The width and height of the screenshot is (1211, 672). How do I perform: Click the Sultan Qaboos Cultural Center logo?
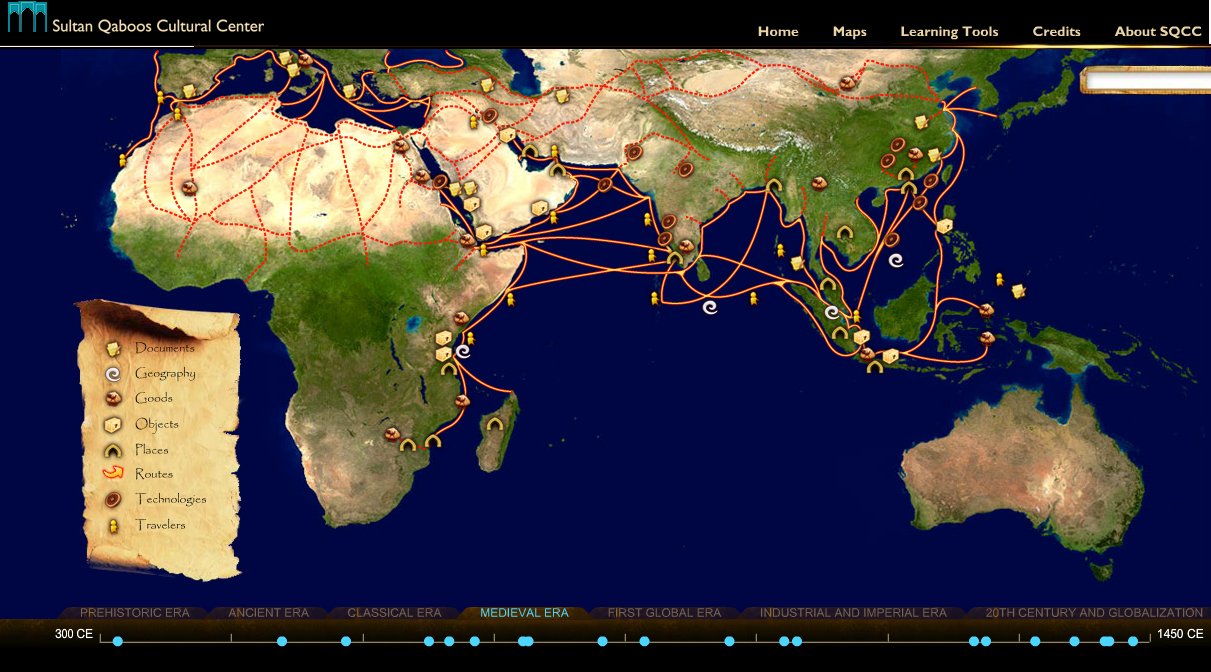pos(135,22)
